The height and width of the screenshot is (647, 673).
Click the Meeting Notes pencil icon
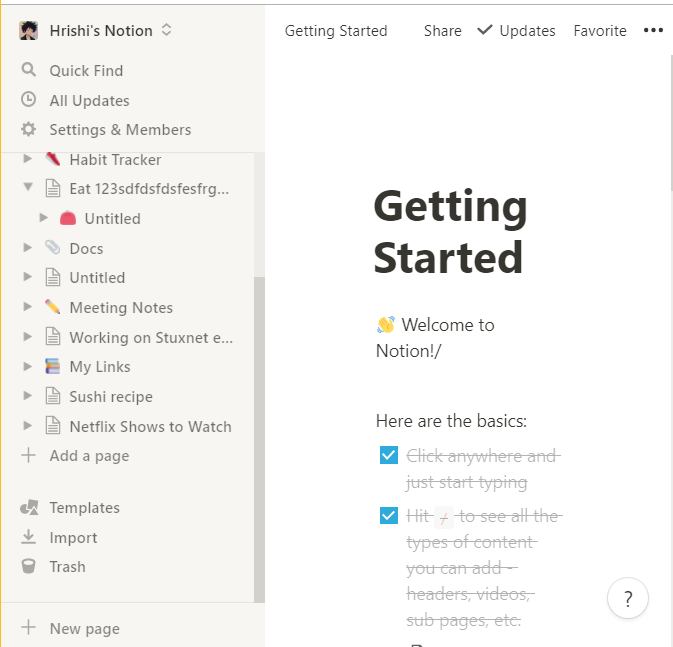coord(53,307)
